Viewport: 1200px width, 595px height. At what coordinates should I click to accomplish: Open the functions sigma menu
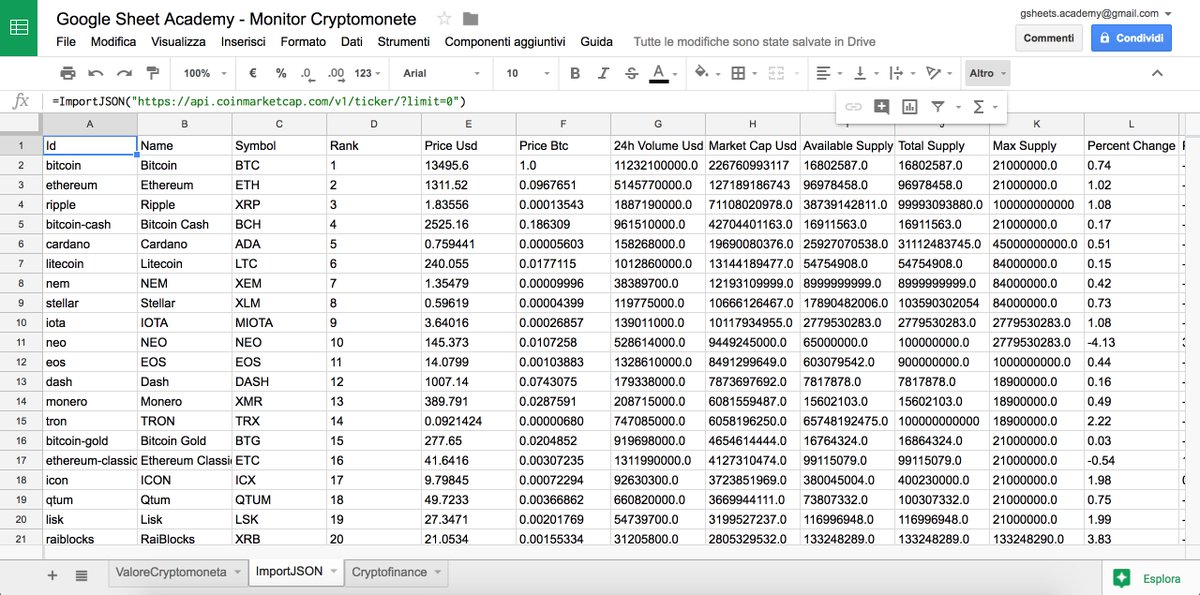pyautogui.click(x=983, y=106)
